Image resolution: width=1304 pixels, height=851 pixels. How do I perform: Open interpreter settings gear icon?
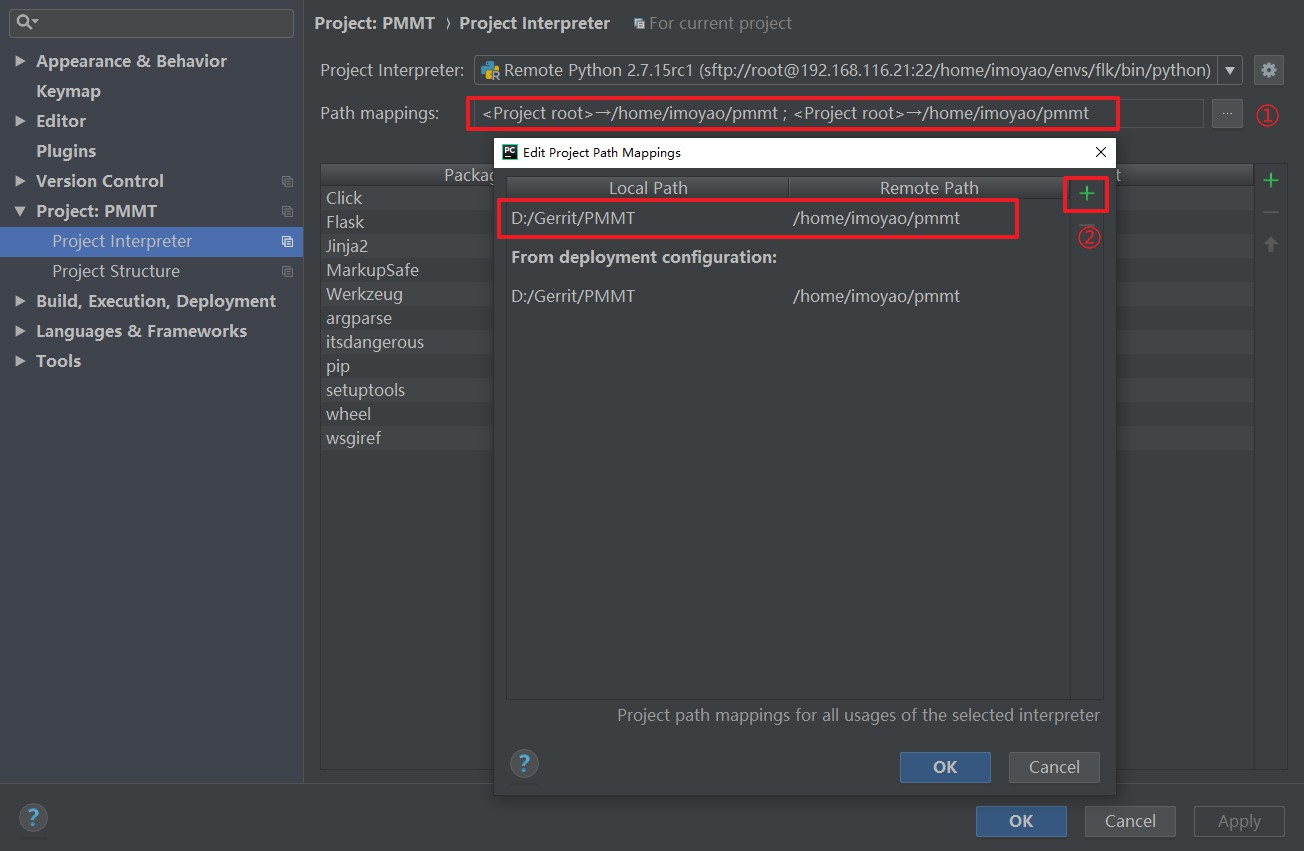tap(1268, 70)
